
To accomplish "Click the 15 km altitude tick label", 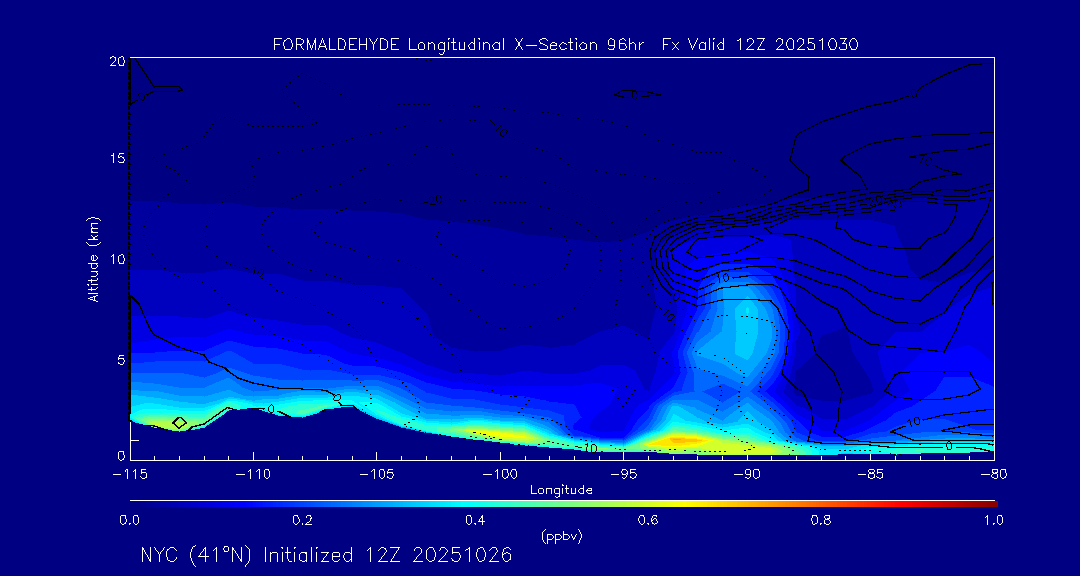I will (x=116, y=160).
